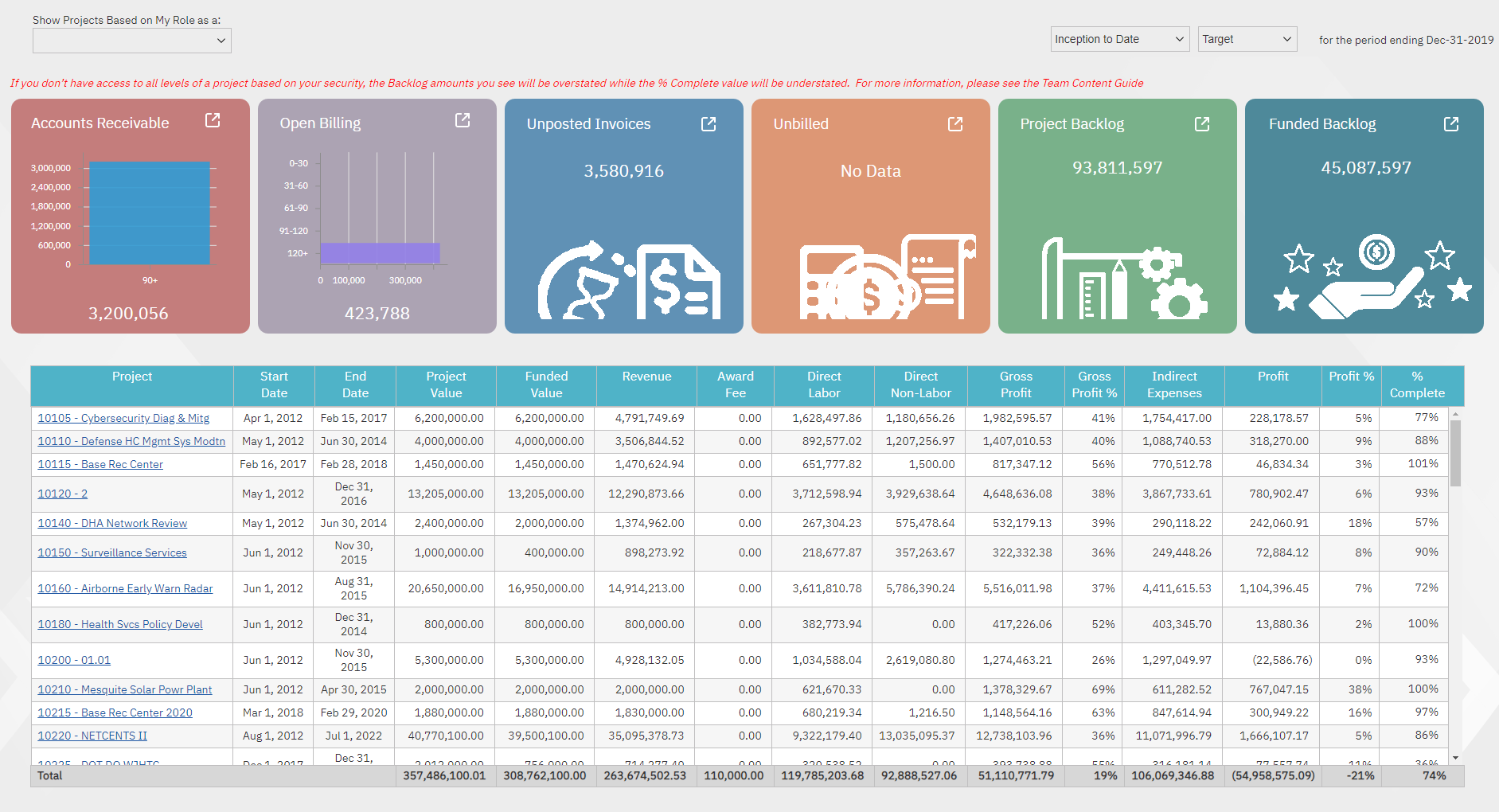Screen dimensions: 1499x812
Task: Open Funded Backlog pop-out icon
Action: point(1451,123)
